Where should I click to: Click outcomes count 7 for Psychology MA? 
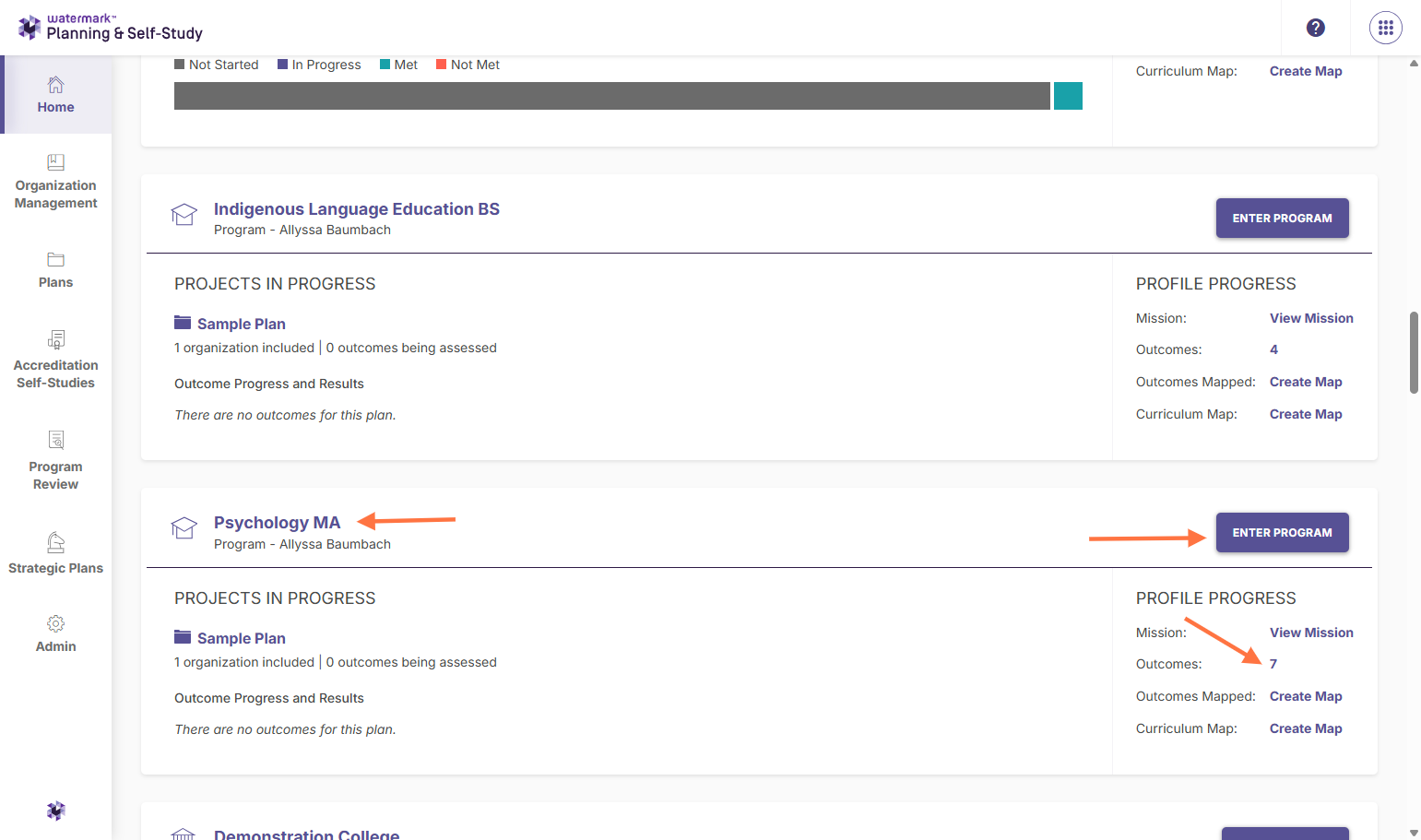1273,664
